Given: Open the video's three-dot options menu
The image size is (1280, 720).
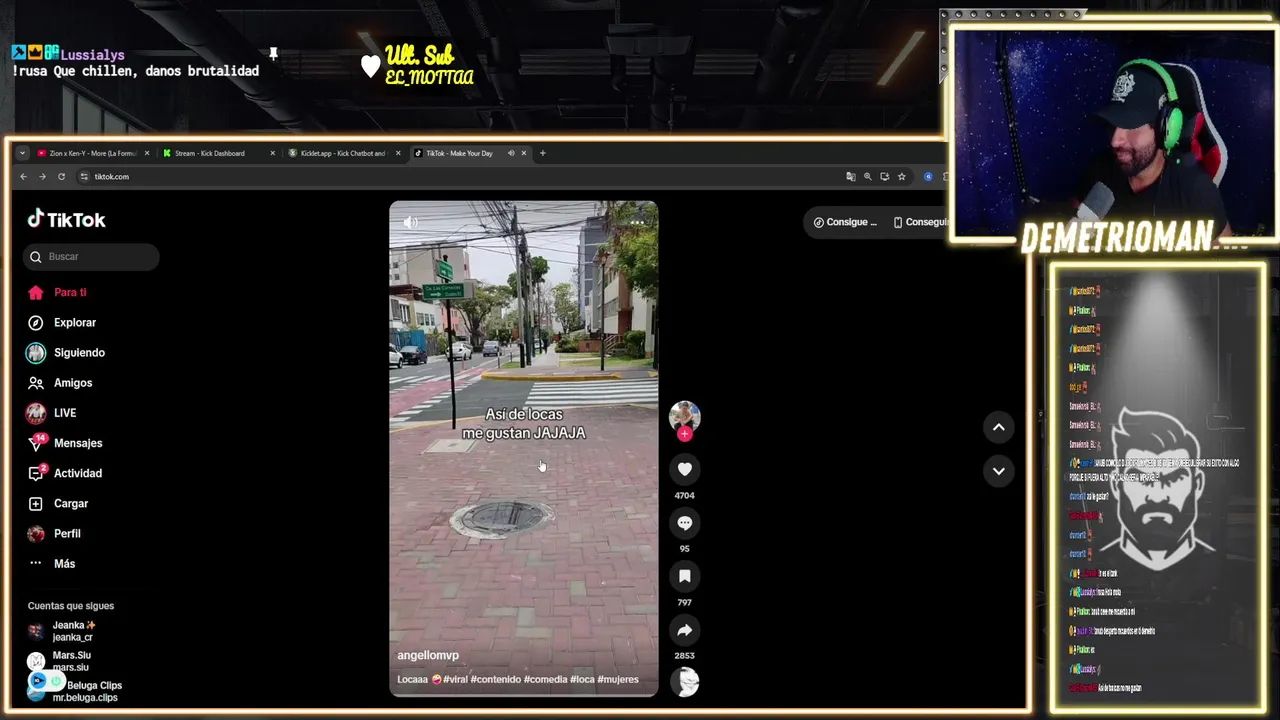Looking at the screenshot, I should (637, 222).
